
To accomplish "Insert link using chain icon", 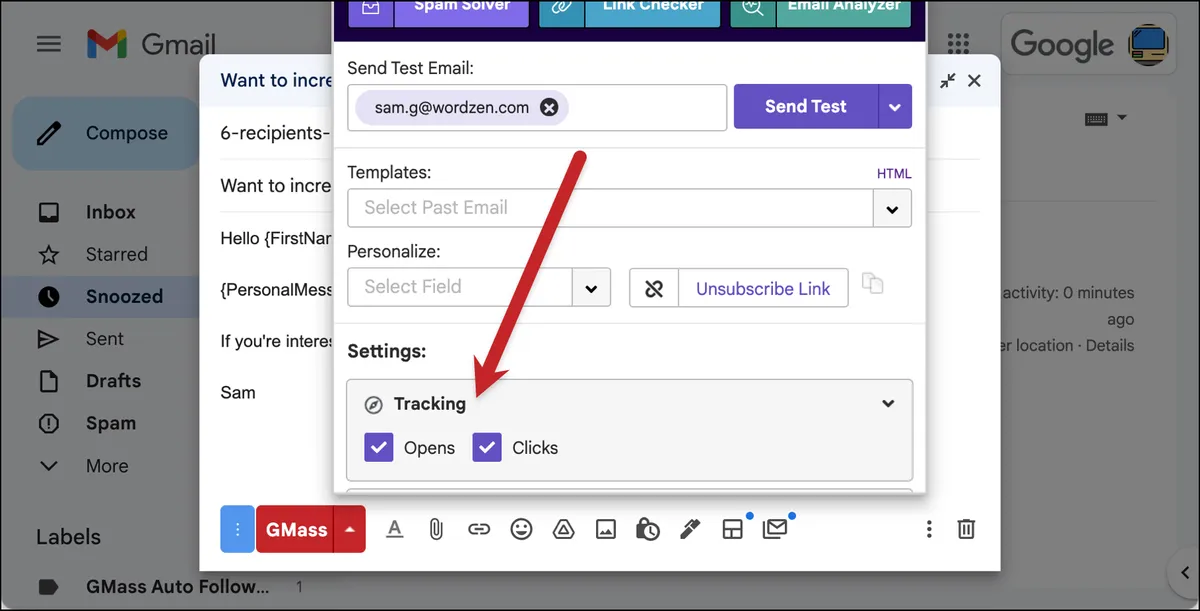I will tap(479, 529).
